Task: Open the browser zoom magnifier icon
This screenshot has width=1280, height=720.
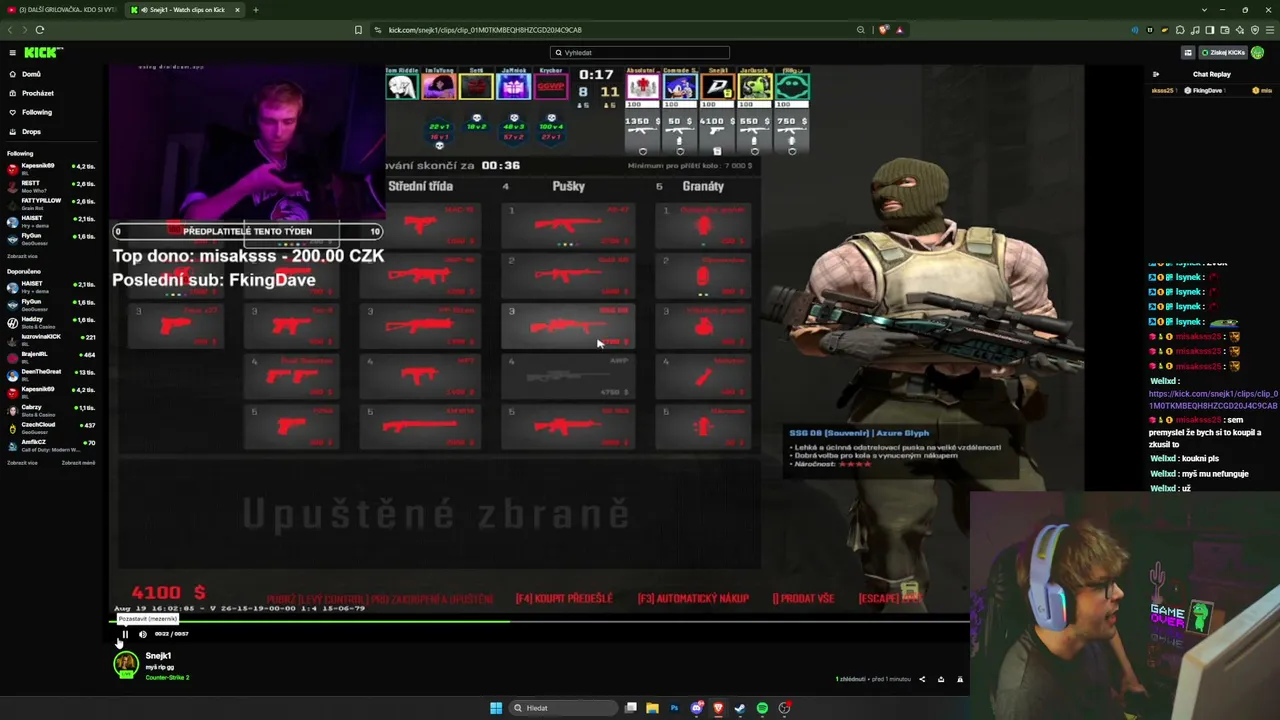Action: point(860,30)
